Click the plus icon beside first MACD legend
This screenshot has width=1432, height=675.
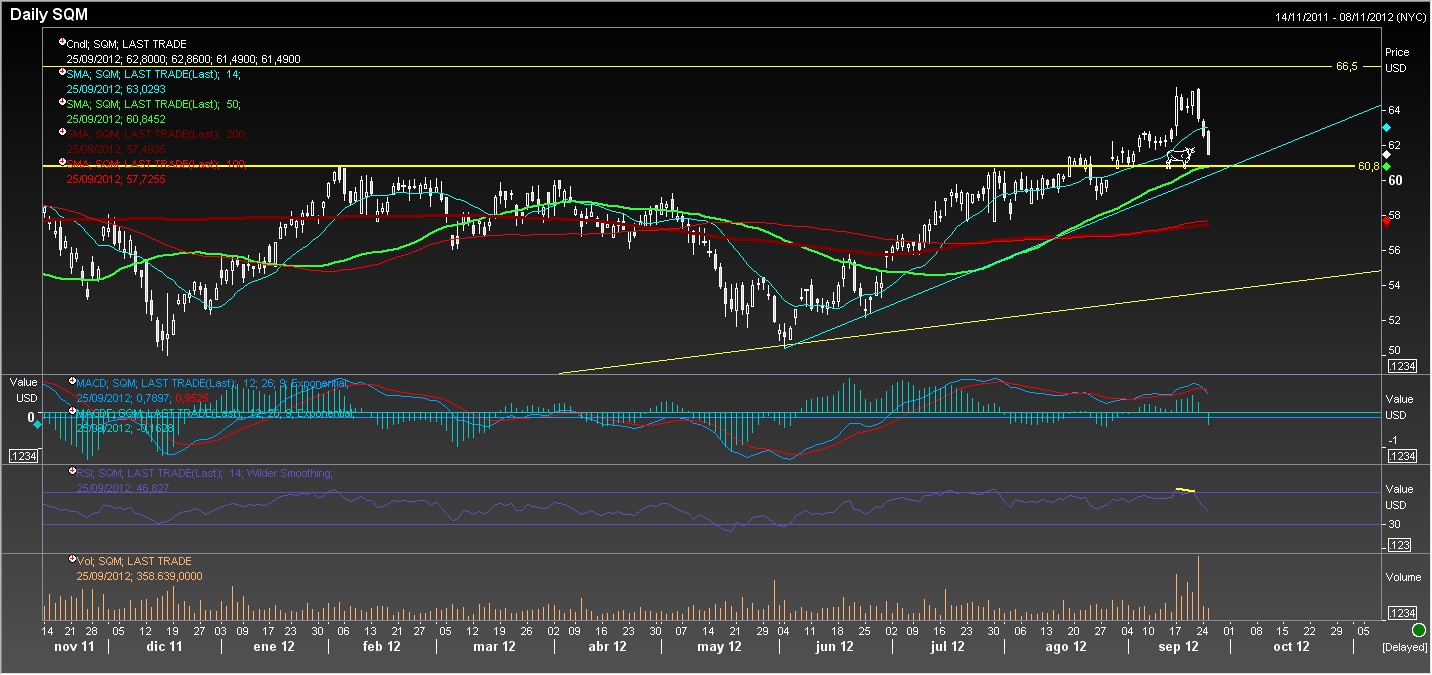tap(72, 381)
